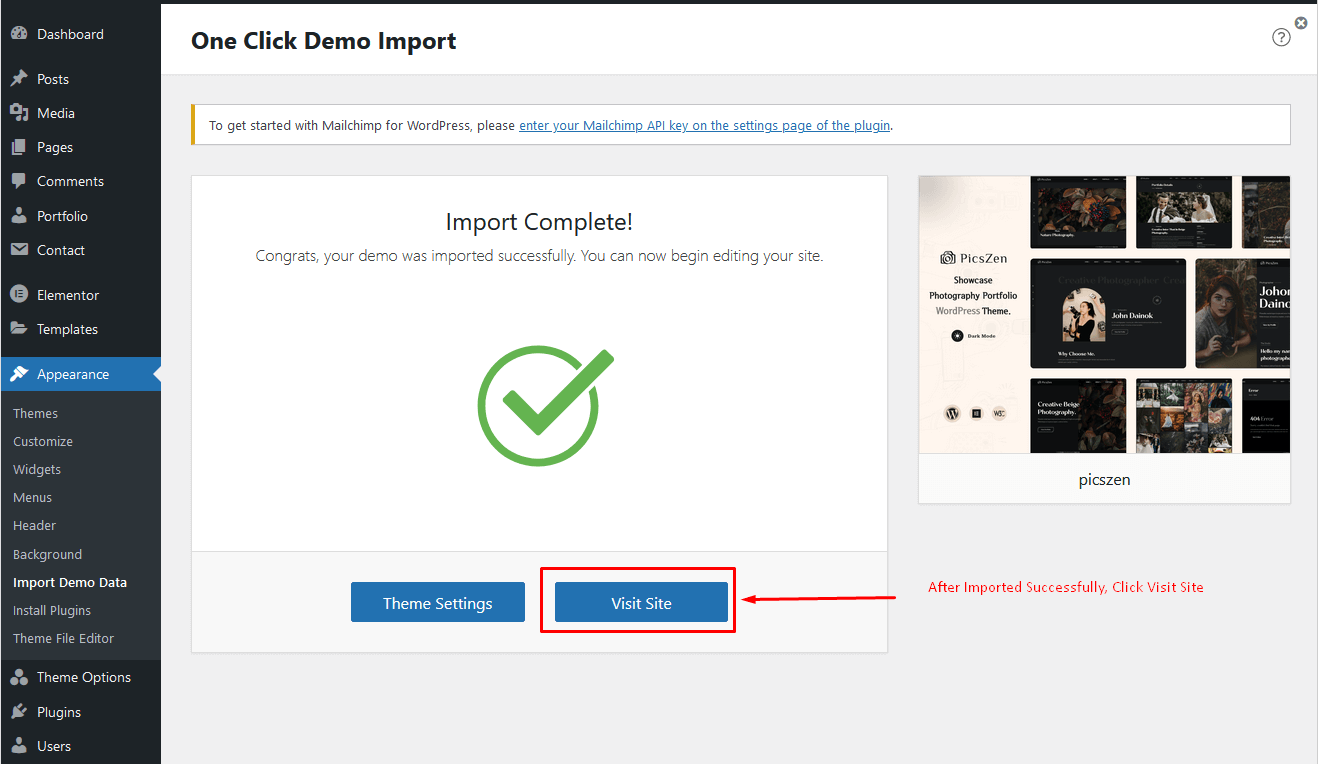Open Header submenu item
Screen dimensions: 1318x764
coord(34,525)
